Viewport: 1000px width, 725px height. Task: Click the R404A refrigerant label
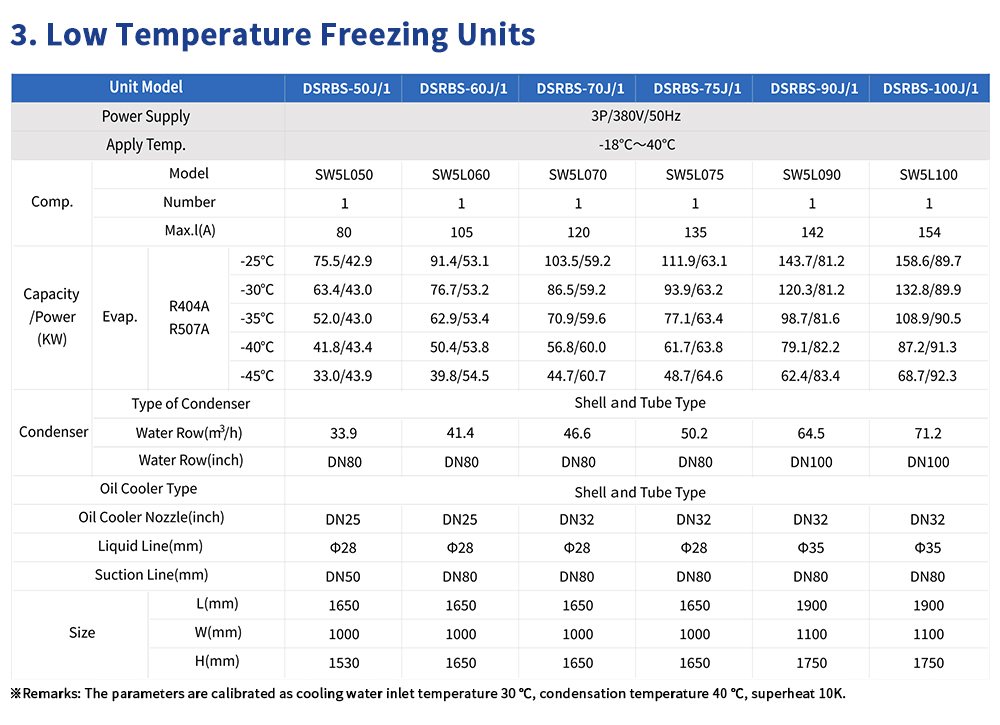click(189, 306)
